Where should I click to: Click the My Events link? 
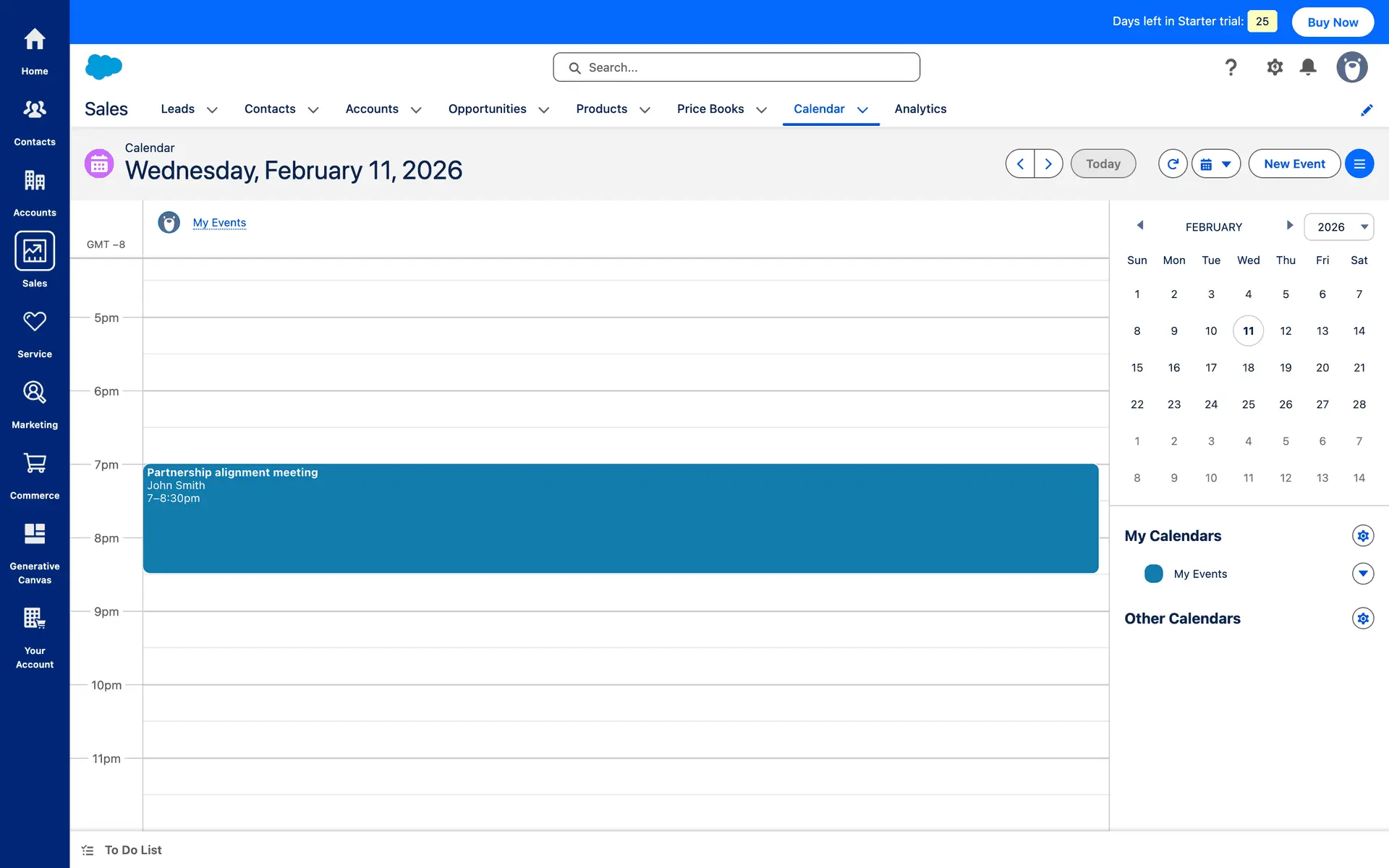pyautogui.click(x=219, y=223)
